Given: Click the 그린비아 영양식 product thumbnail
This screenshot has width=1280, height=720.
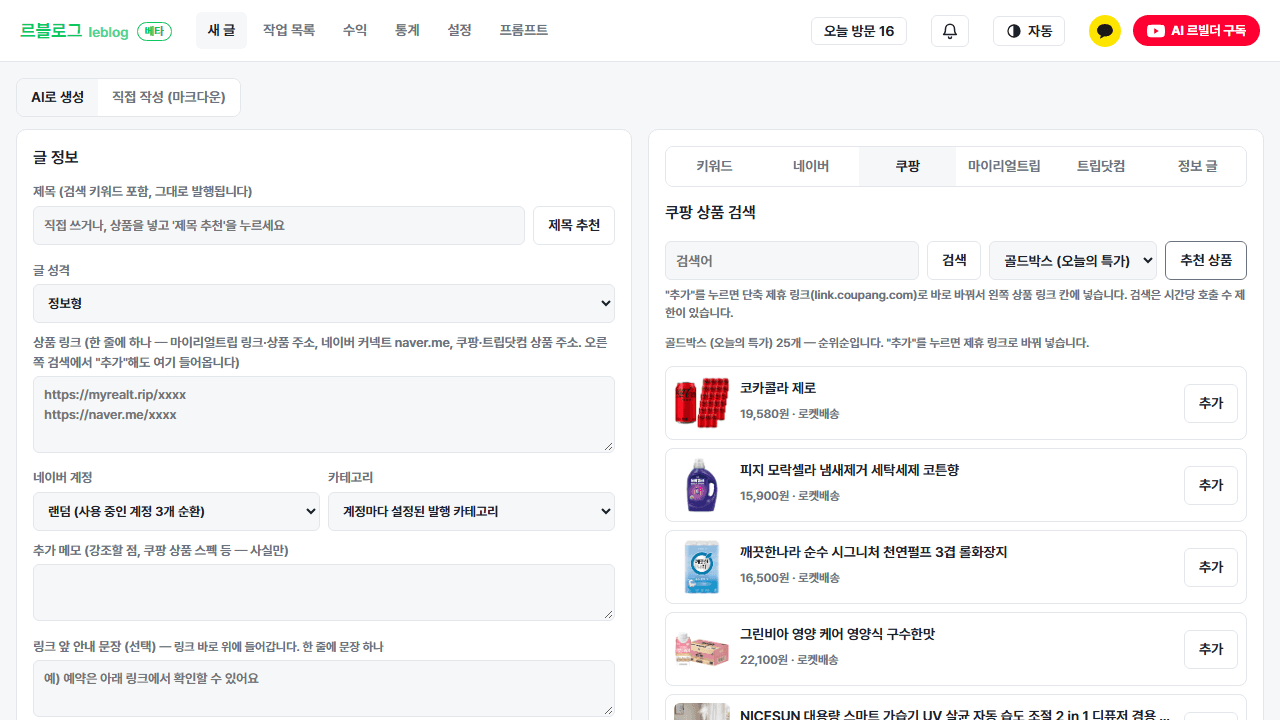Looking at the screenshot, I should pos(702,649).
